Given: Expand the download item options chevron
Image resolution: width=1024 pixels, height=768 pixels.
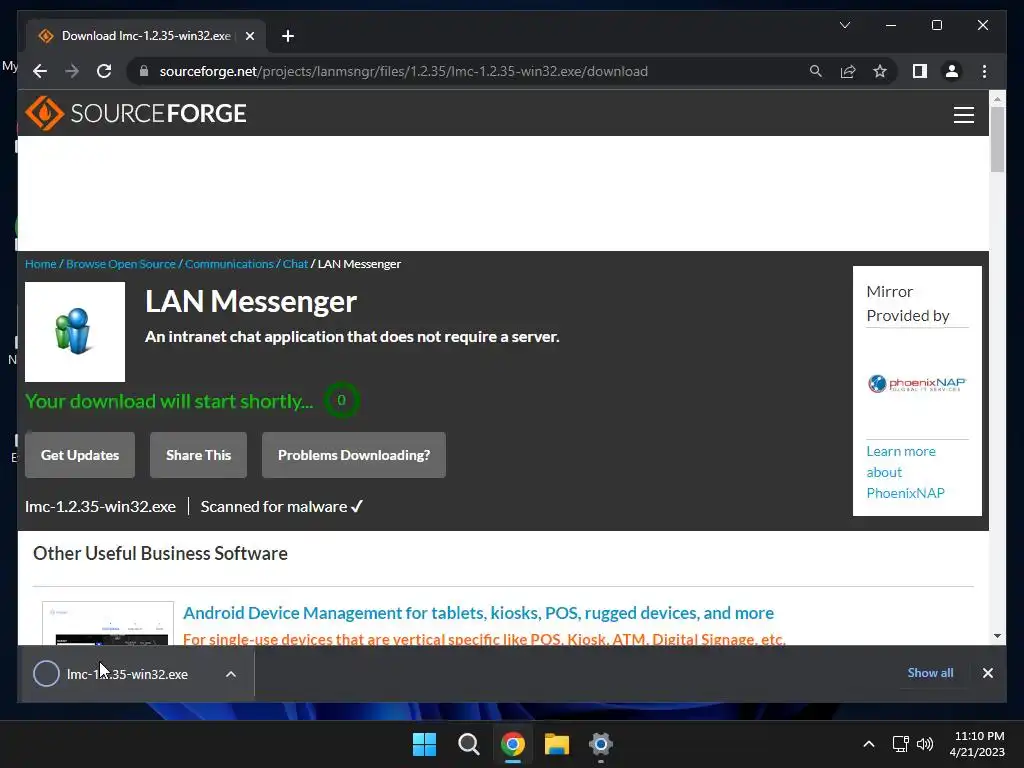Looking at the screenshot, I should point(231,674).
